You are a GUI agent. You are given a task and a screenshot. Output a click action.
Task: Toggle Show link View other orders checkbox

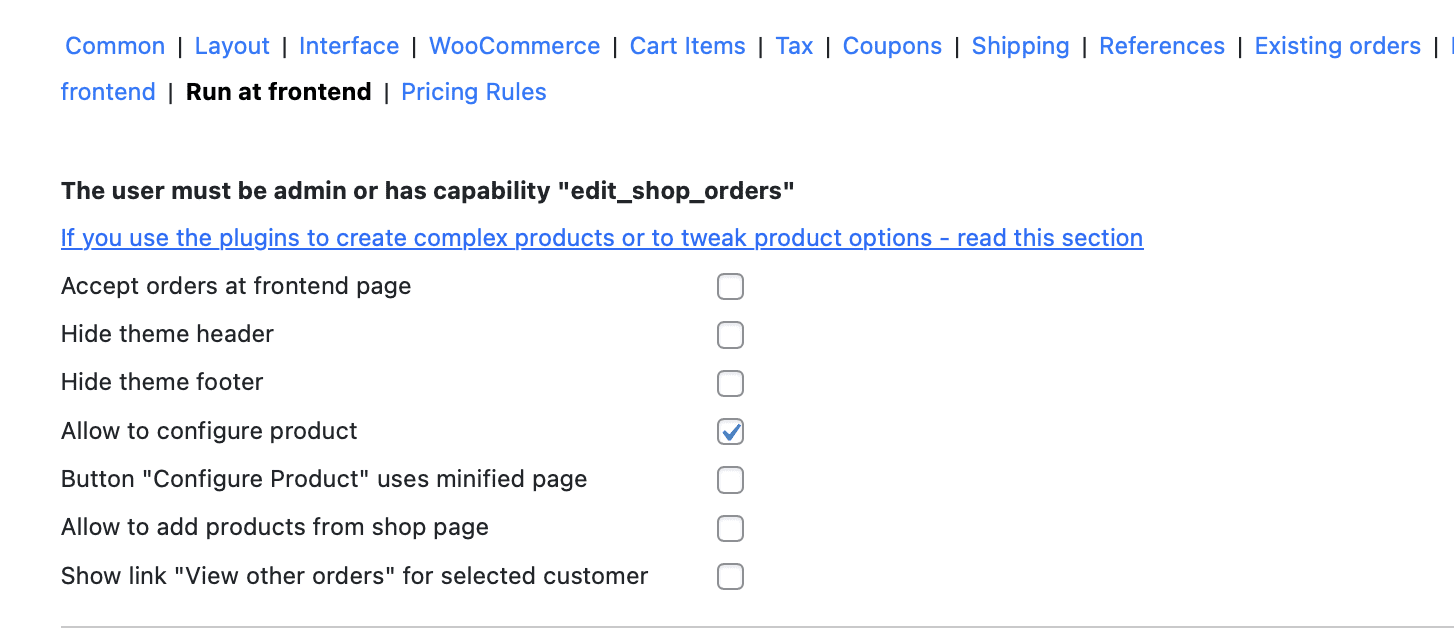[x=730, y=577]
